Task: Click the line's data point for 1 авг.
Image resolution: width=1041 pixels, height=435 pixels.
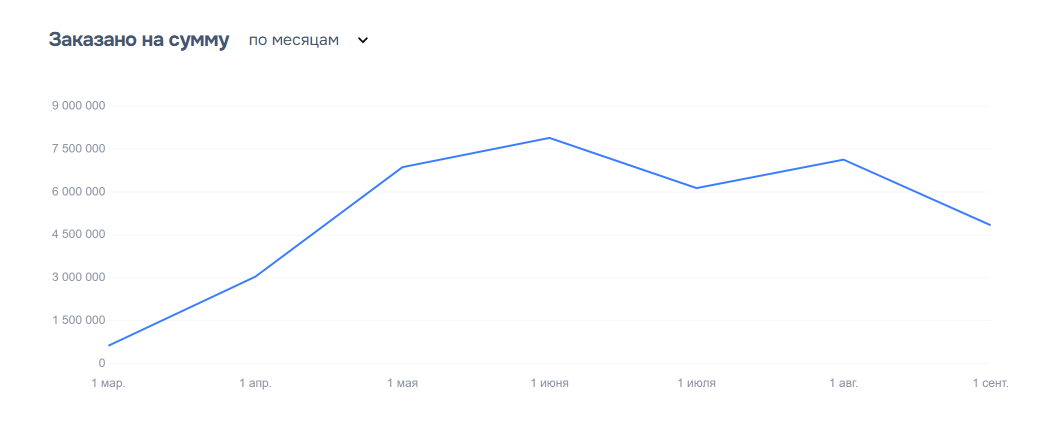Action: [x=843, y=160]
